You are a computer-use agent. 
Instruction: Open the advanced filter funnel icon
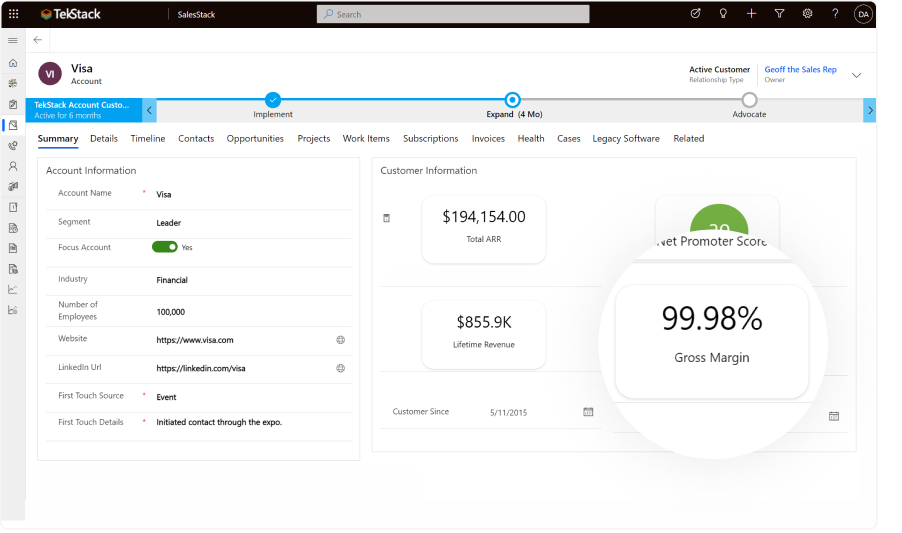click(779, 14)
